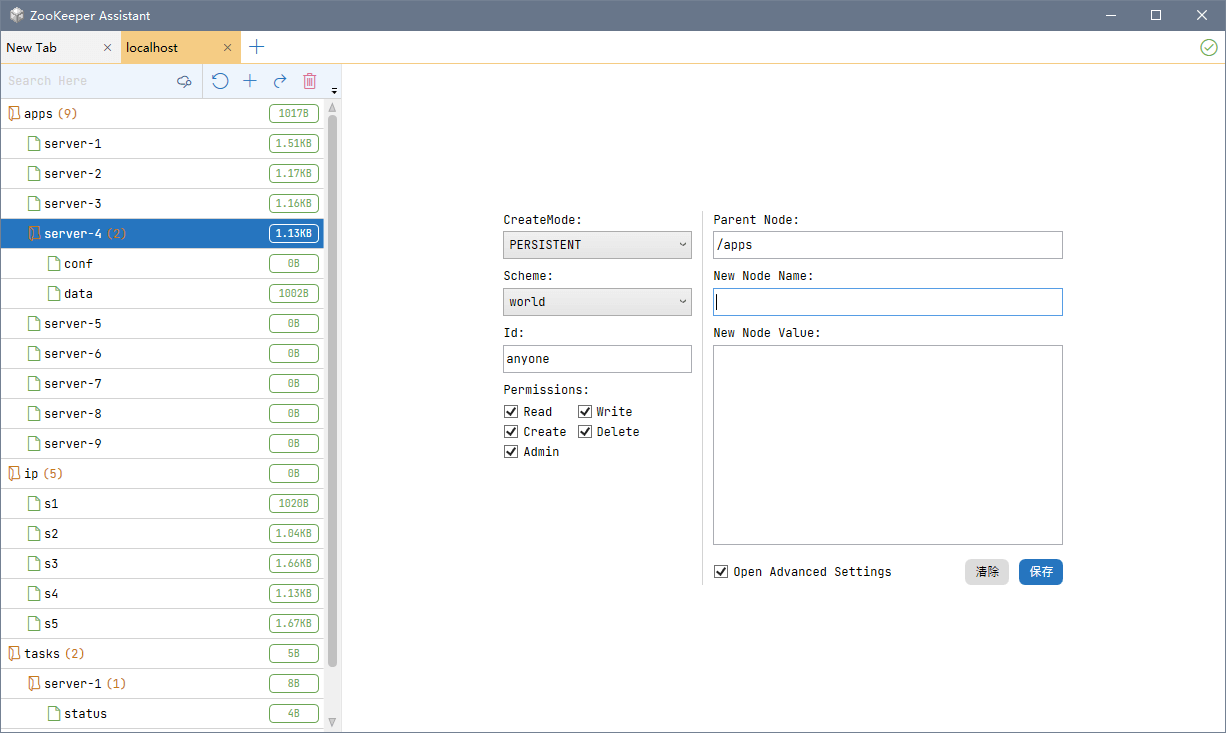Toggle the Delete permission checkbox

pyautogui.click(x=585, y=432)
